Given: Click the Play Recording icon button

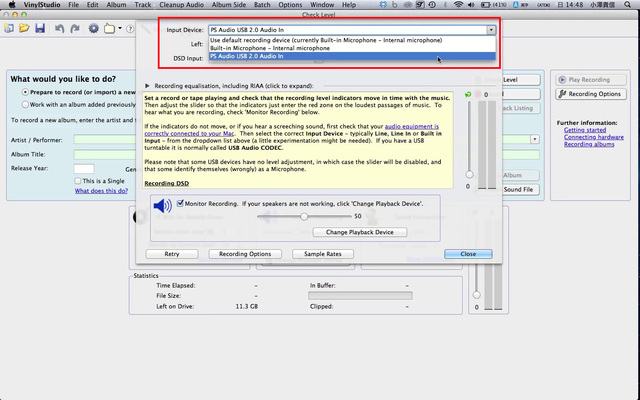Looking at the screenshot, I should [562, 80].
